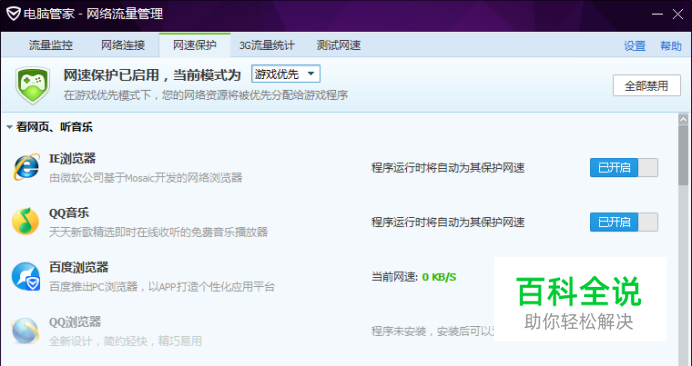The image size is (692, 366).
Task: Open the 测试网速 tab
Action: click(x=338, y=45)
